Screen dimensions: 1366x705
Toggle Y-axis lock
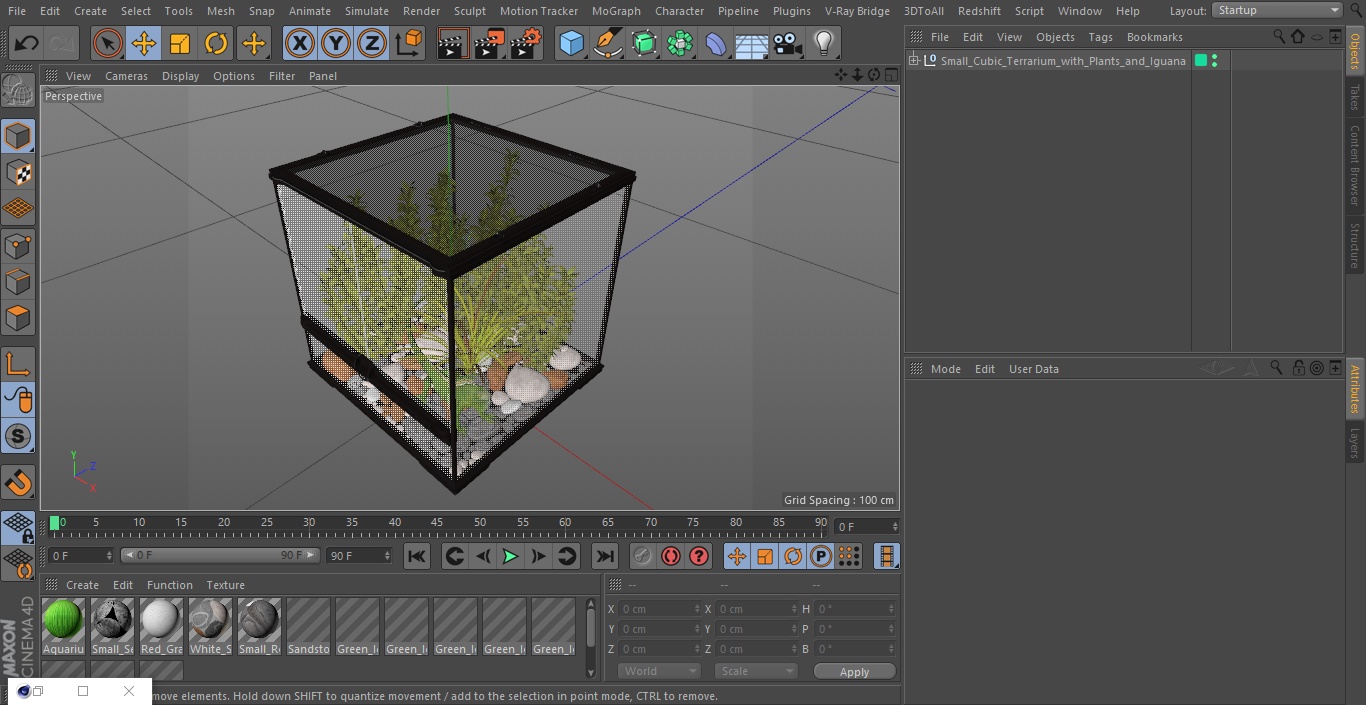pyautogui.click(x=335, y=43)
